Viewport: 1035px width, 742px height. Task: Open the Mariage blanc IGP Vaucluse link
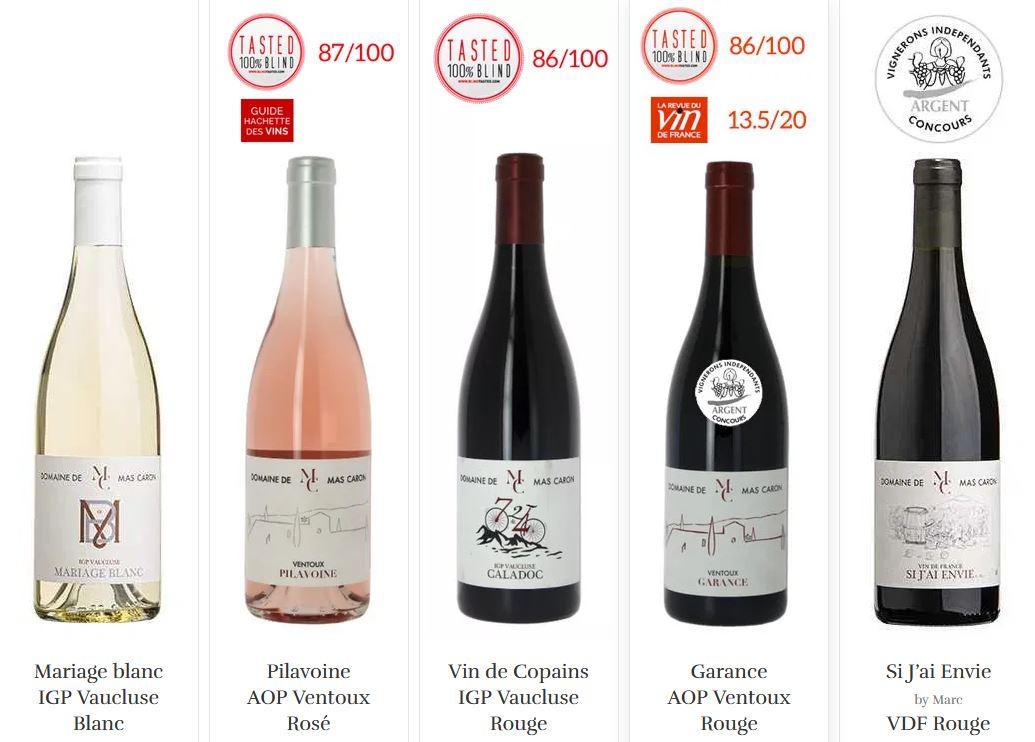coord(98,697)
